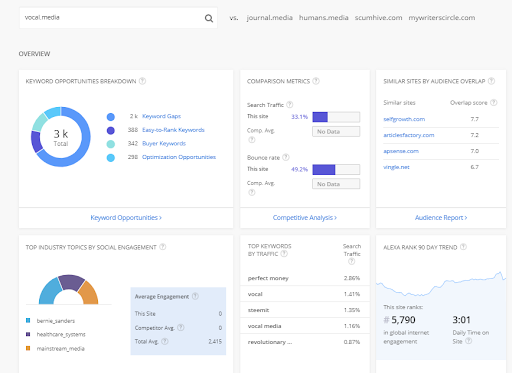Open selfgrowth.com similar site link
512x373 pixels.
pyautogui.click(x=404, y=119)
